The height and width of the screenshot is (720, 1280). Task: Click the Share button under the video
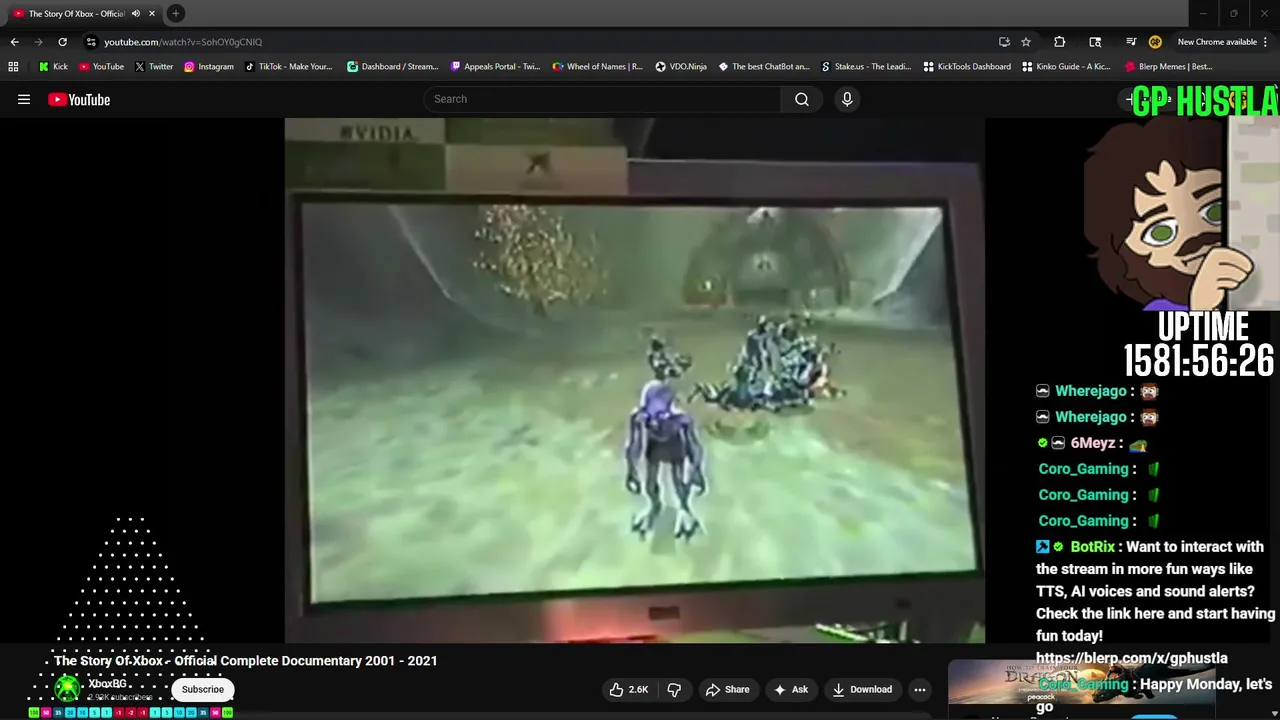click(727, 689)
